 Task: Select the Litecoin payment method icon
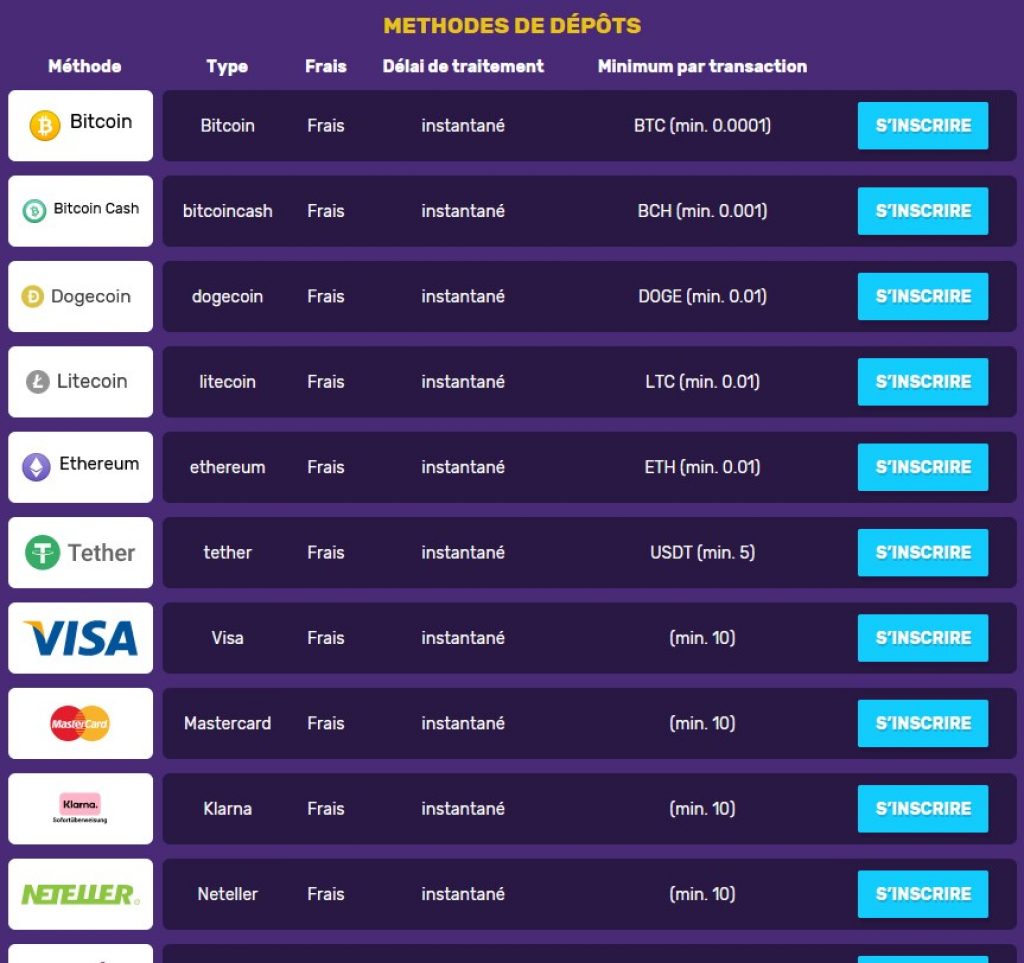click(35, 382)
